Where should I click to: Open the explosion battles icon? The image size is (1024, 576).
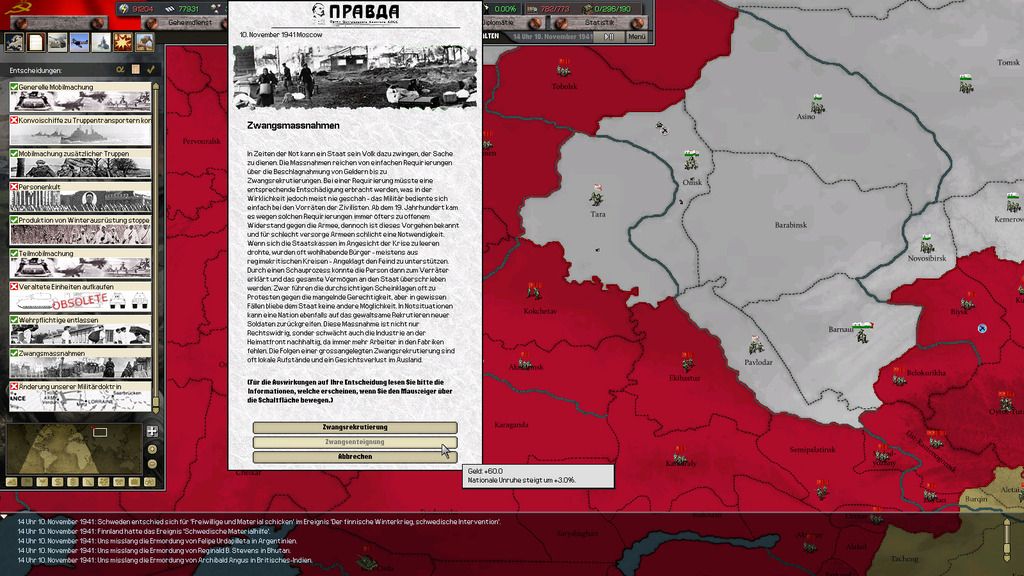tap(123, 42)
